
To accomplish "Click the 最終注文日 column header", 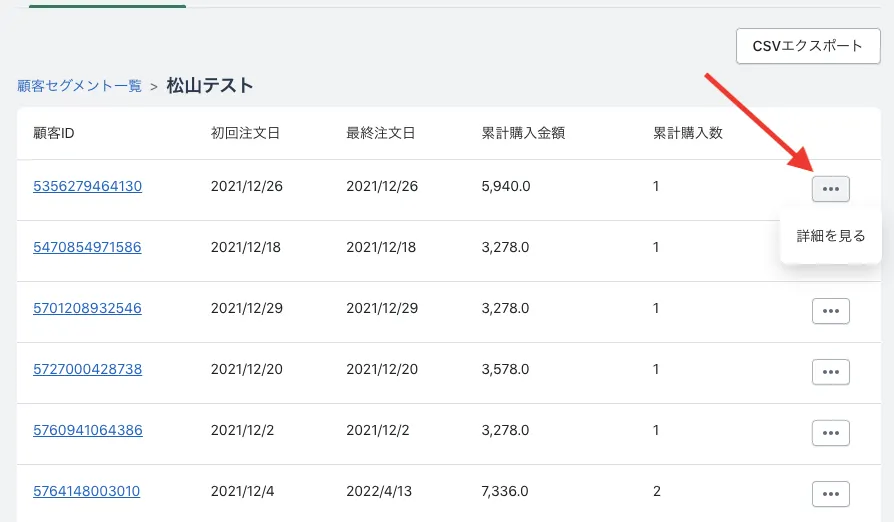I will click(380, 133).
